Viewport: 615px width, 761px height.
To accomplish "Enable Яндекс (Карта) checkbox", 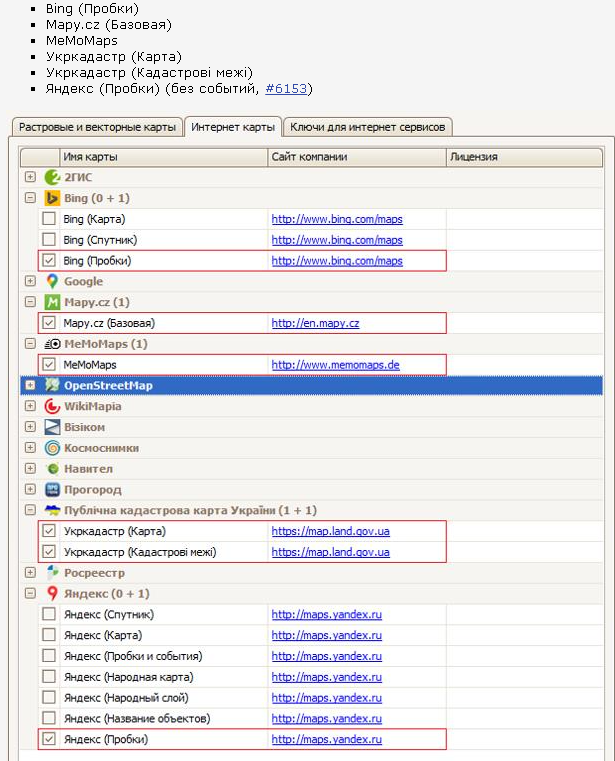I will (x=49, y=635).
